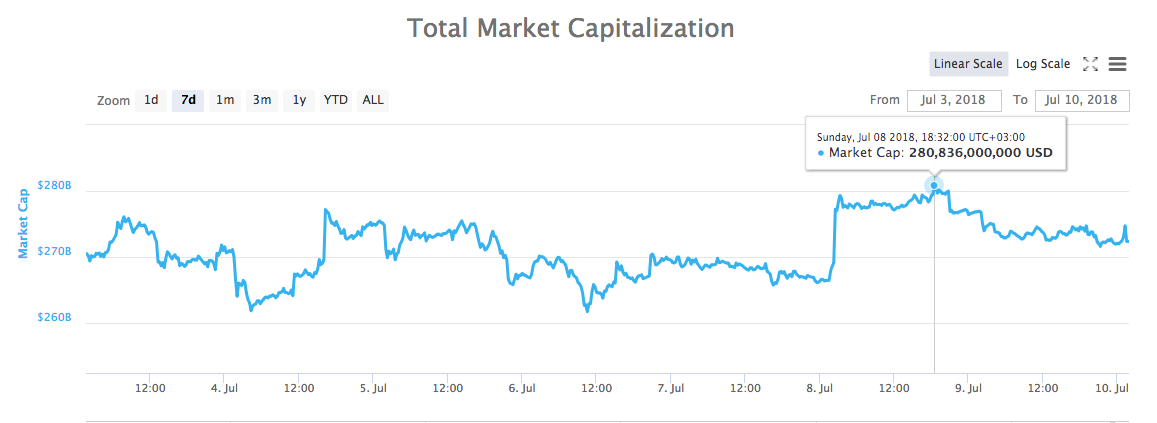Select the 7d zoom range
Image resolution: width=1157 pixels, height=423 pixels.
coord(188,100)
